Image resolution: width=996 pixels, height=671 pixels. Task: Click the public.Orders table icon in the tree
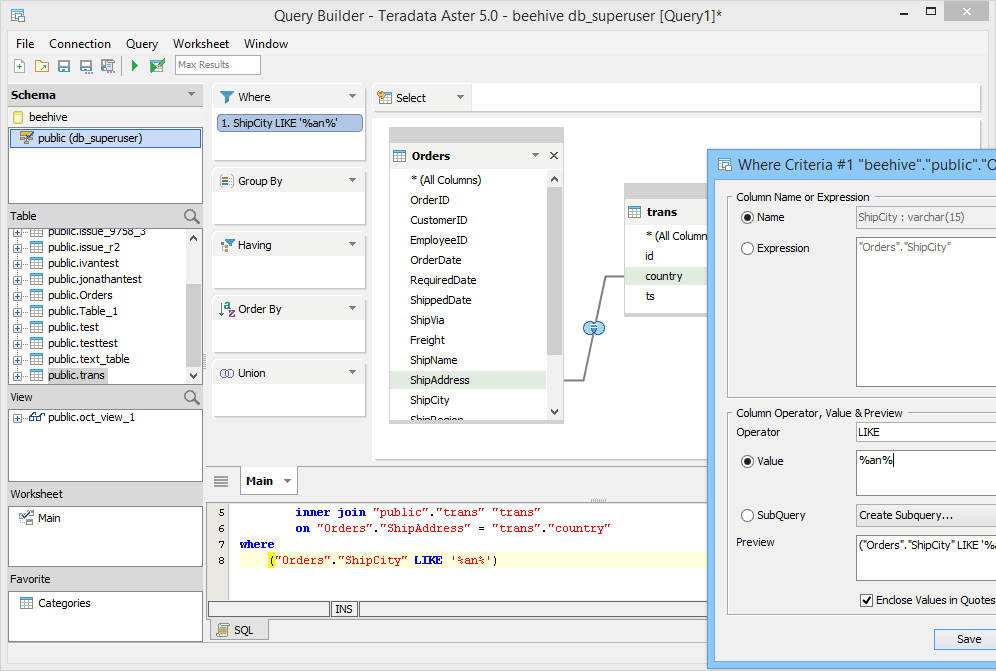(x=37, y=295)
